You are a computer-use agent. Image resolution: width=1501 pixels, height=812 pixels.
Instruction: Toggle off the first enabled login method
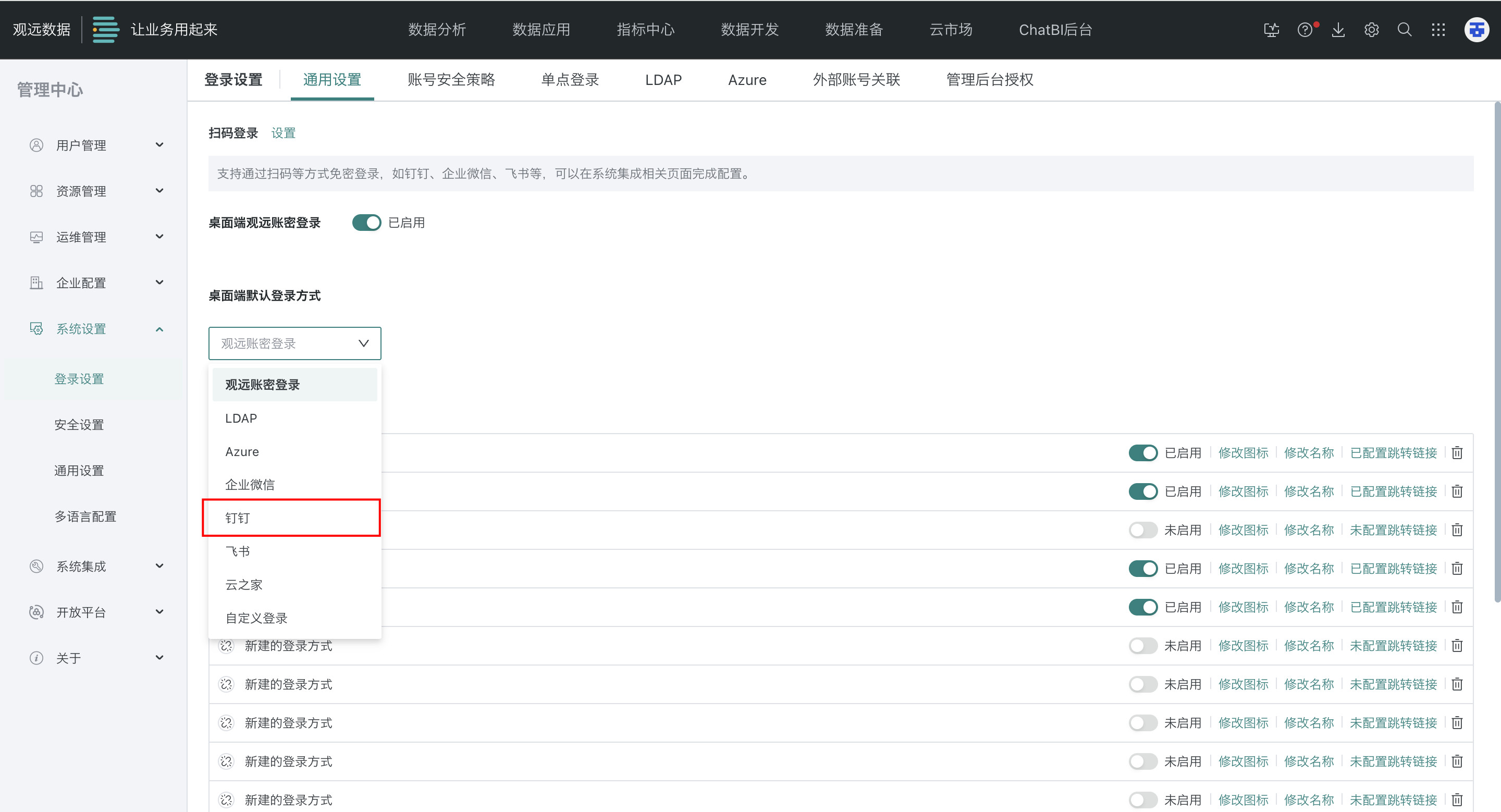tap(1142, 452)
